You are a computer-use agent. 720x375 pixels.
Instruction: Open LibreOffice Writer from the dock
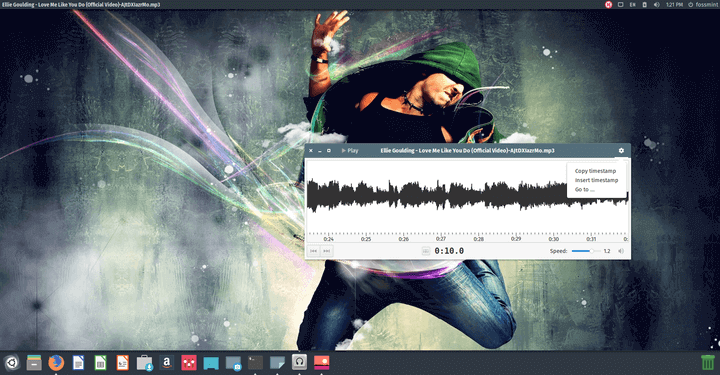[79, 363]
